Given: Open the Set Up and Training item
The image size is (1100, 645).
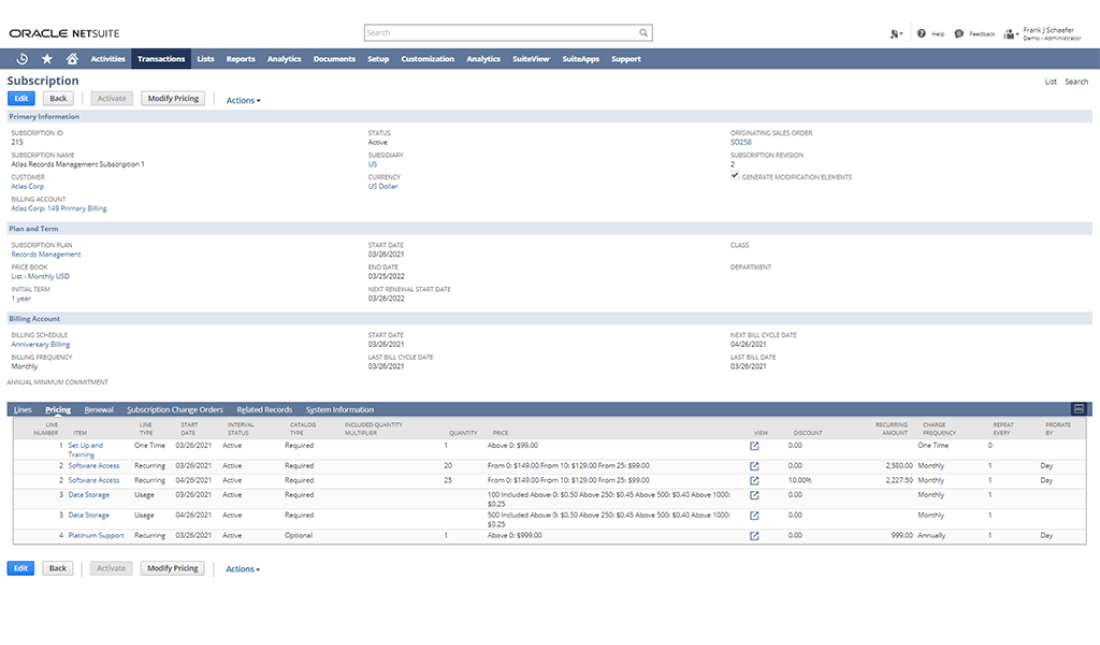Looking at the screenshot, I should click(x=86, y=450).
